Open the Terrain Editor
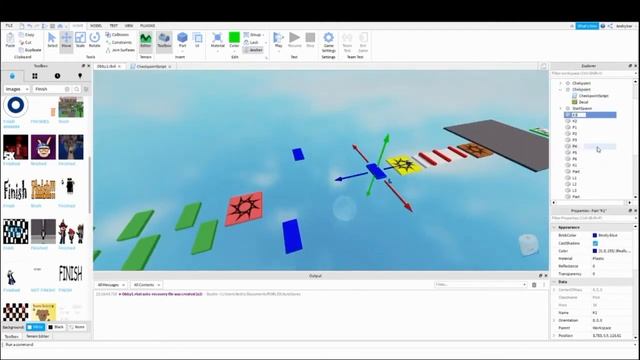640x360 pixels. (145, 40)
